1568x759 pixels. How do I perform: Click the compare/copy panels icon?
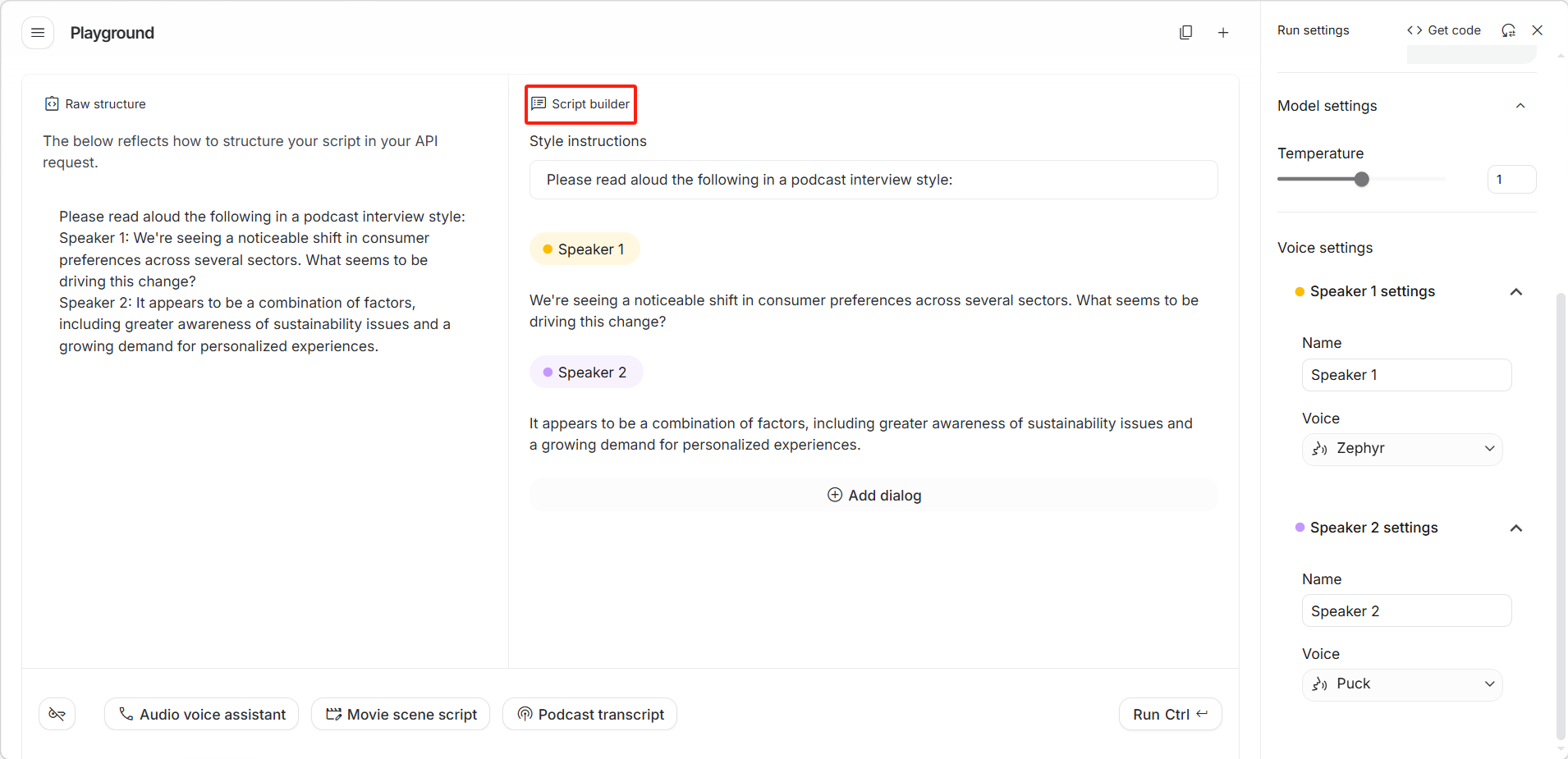[x=1185, y=33]
